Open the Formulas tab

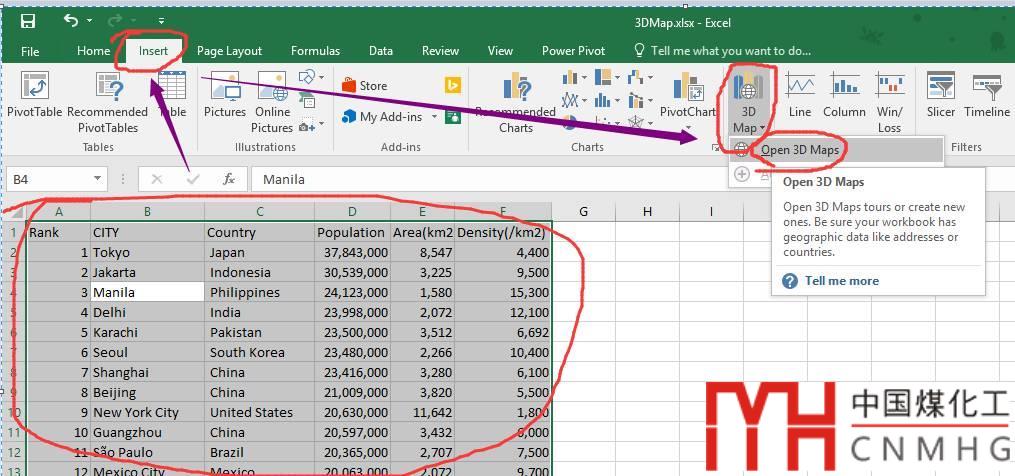(x=315, y=51)
